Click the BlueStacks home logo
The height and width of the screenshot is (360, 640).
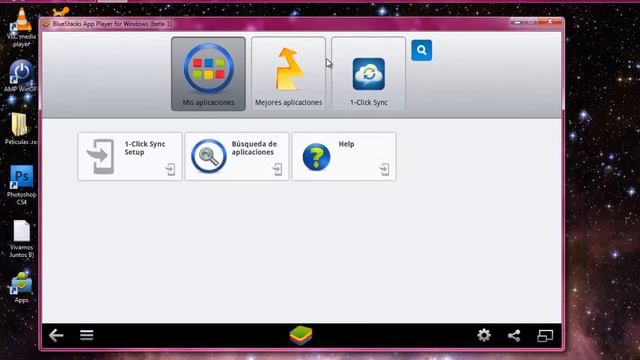point(301,336)
